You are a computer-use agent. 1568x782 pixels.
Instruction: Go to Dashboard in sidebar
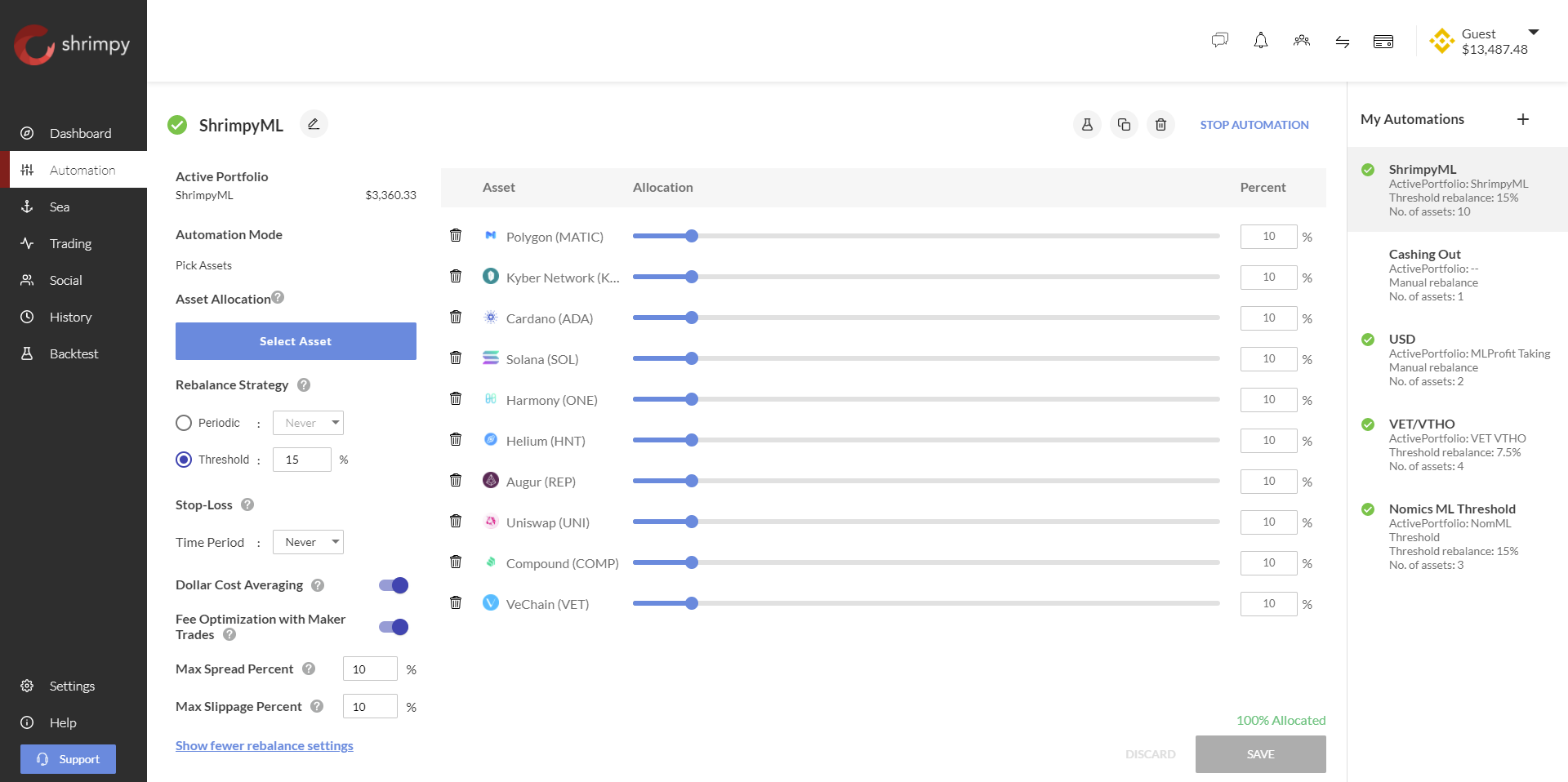[73, 133]
